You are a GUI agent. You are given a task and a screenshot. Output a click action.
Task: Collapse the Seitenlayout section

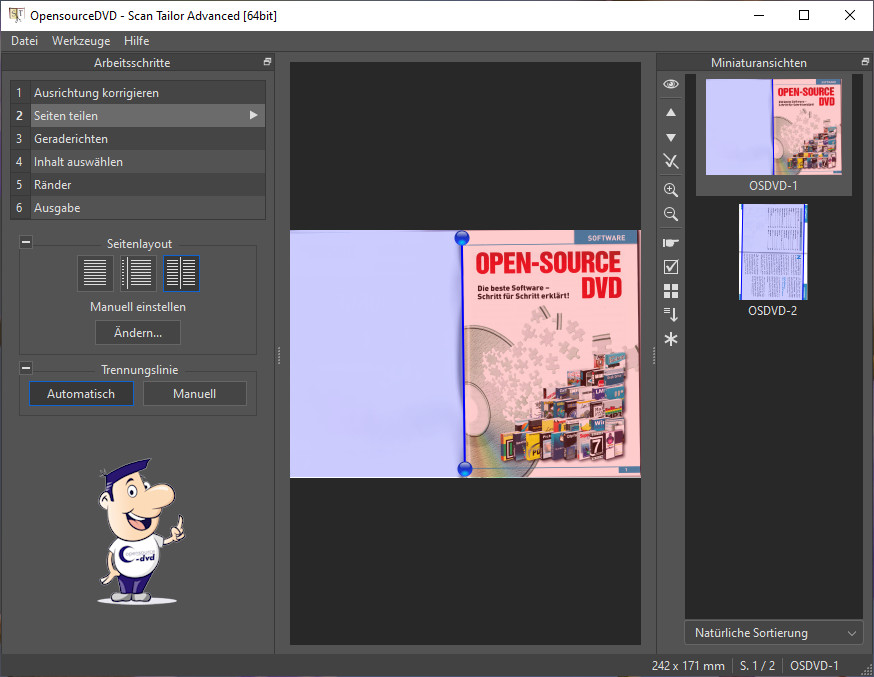click(26, 243)
